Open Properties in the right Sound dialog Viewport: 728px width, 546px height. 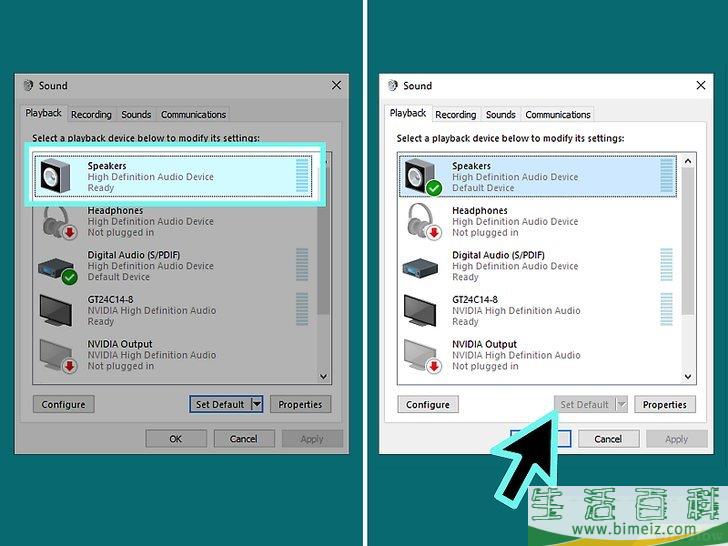[664, 405]
